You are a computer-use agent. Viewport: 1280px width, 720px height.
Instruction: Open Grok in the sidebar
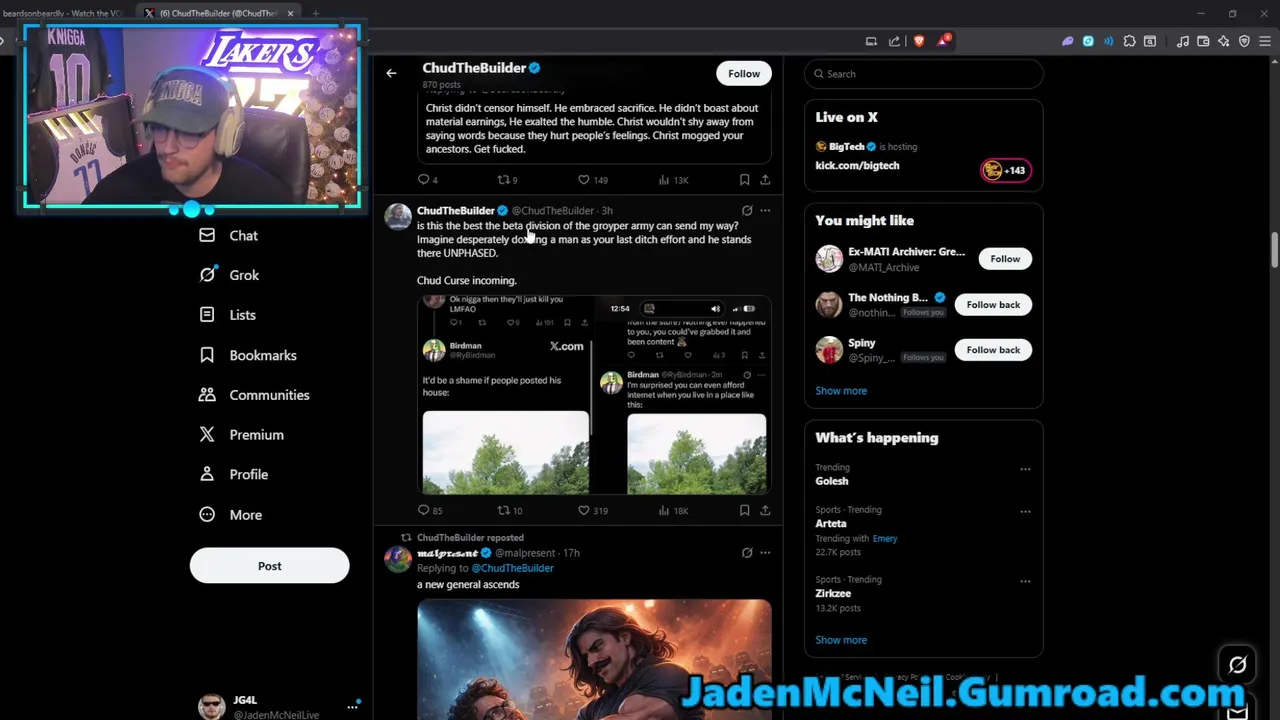point(229,275)
